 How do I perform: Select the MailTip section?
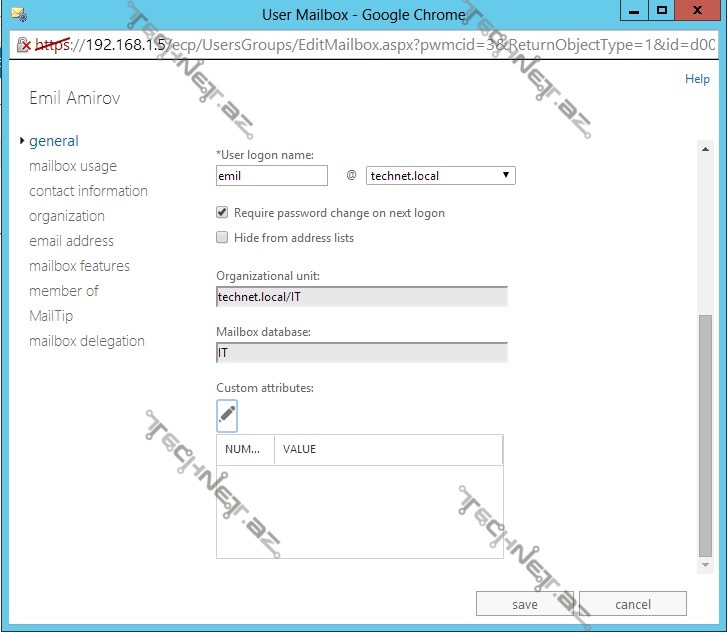pos(51,316)
